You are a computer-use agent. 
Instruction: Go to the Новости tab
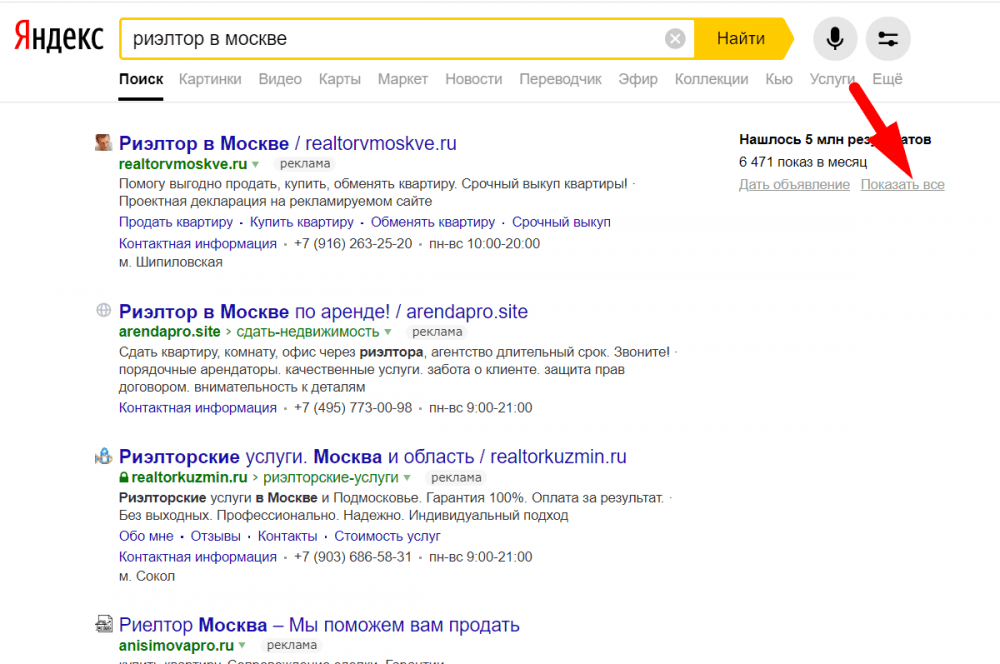[473, 80]
